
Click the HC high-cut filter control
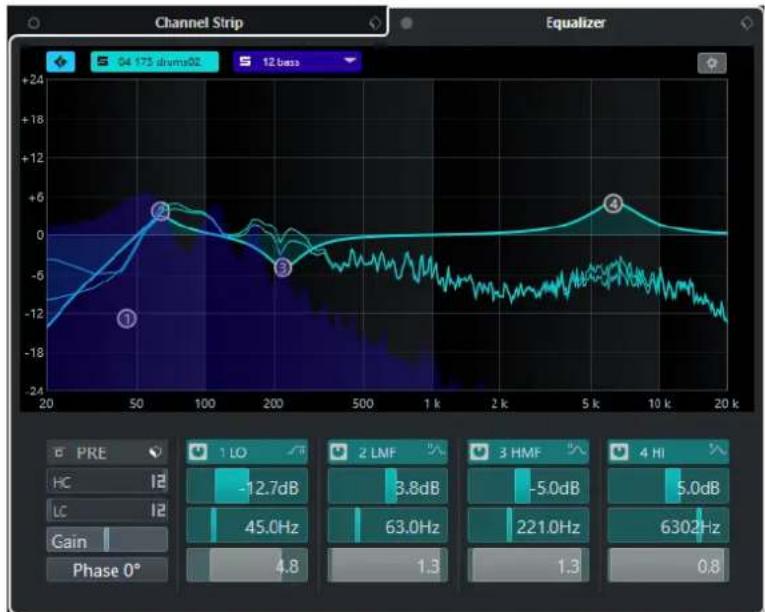107,482
